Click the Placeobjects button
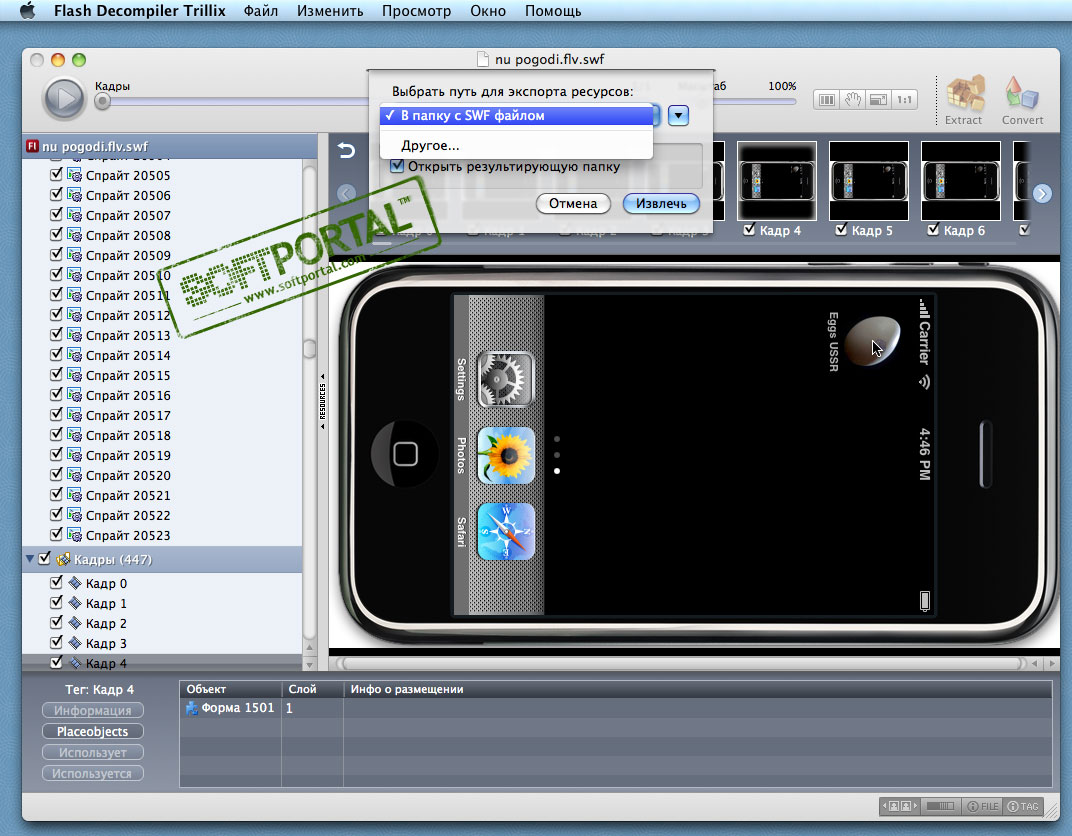 coord(92,731)
